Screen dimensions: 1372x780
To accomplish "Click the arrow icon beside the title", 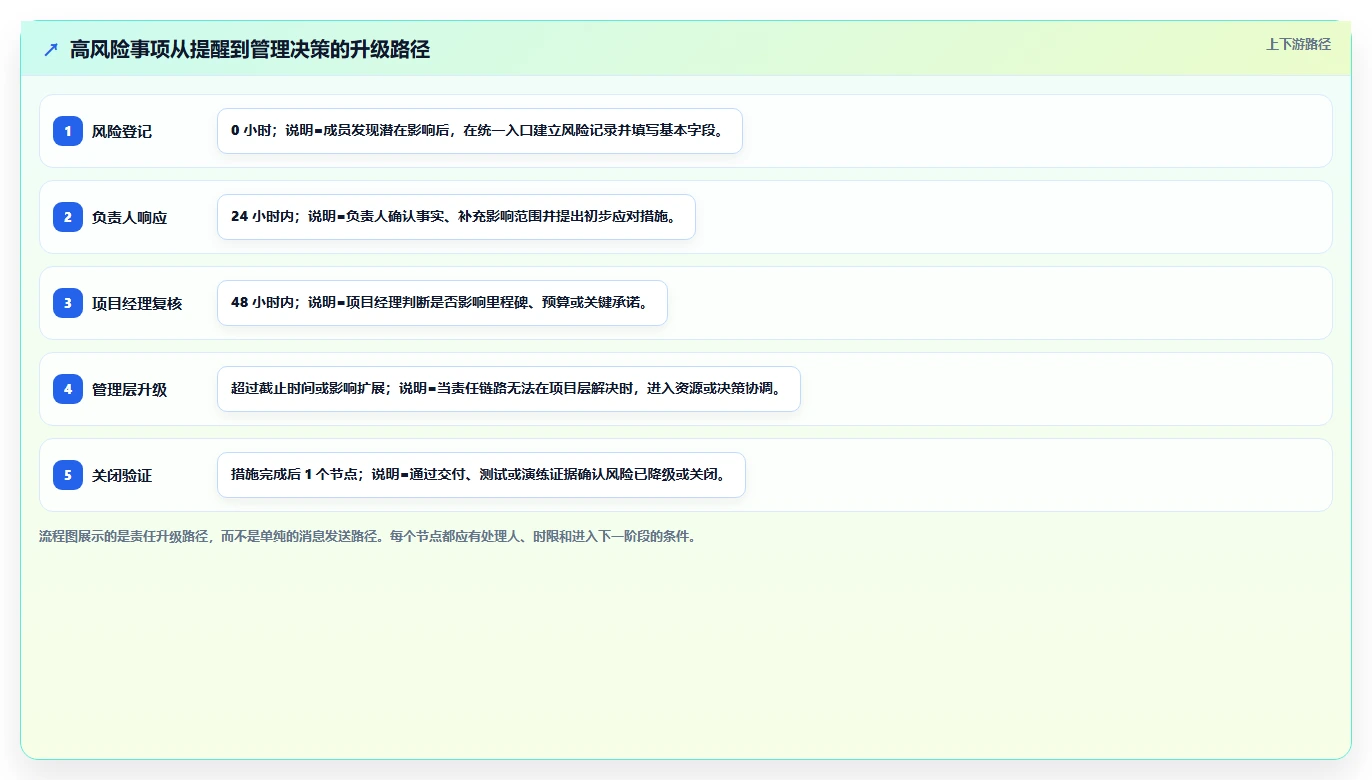I will point(51,49).
